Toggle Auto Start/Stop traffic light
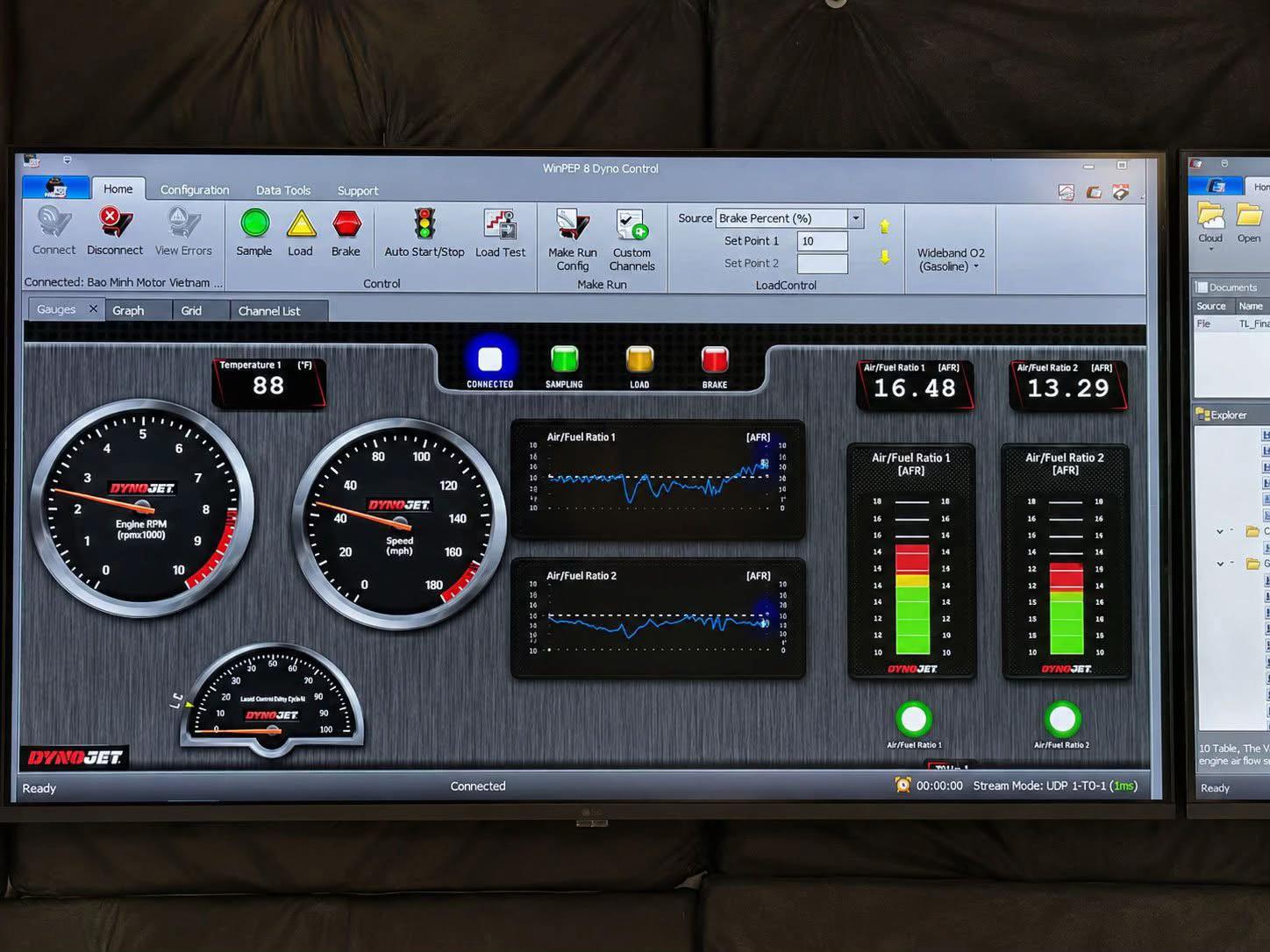Viewport: 1270px width, 952px height. (x=425, y=224)
